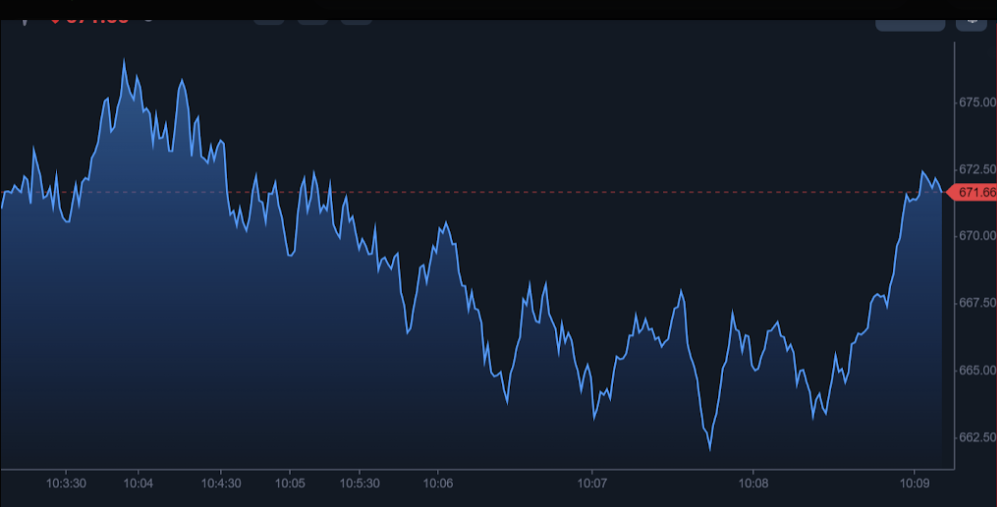Click the 665.00 price axis label
The width and height of the screenshot is (997, 507).
976,370
